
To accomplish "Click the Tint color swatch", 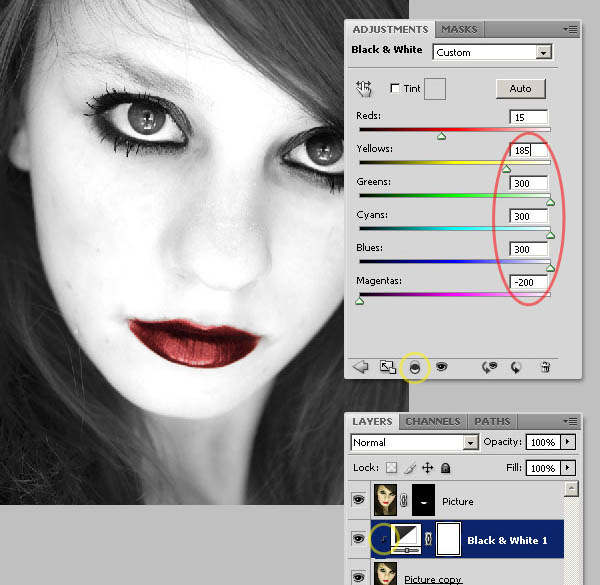I will [435, 89].
